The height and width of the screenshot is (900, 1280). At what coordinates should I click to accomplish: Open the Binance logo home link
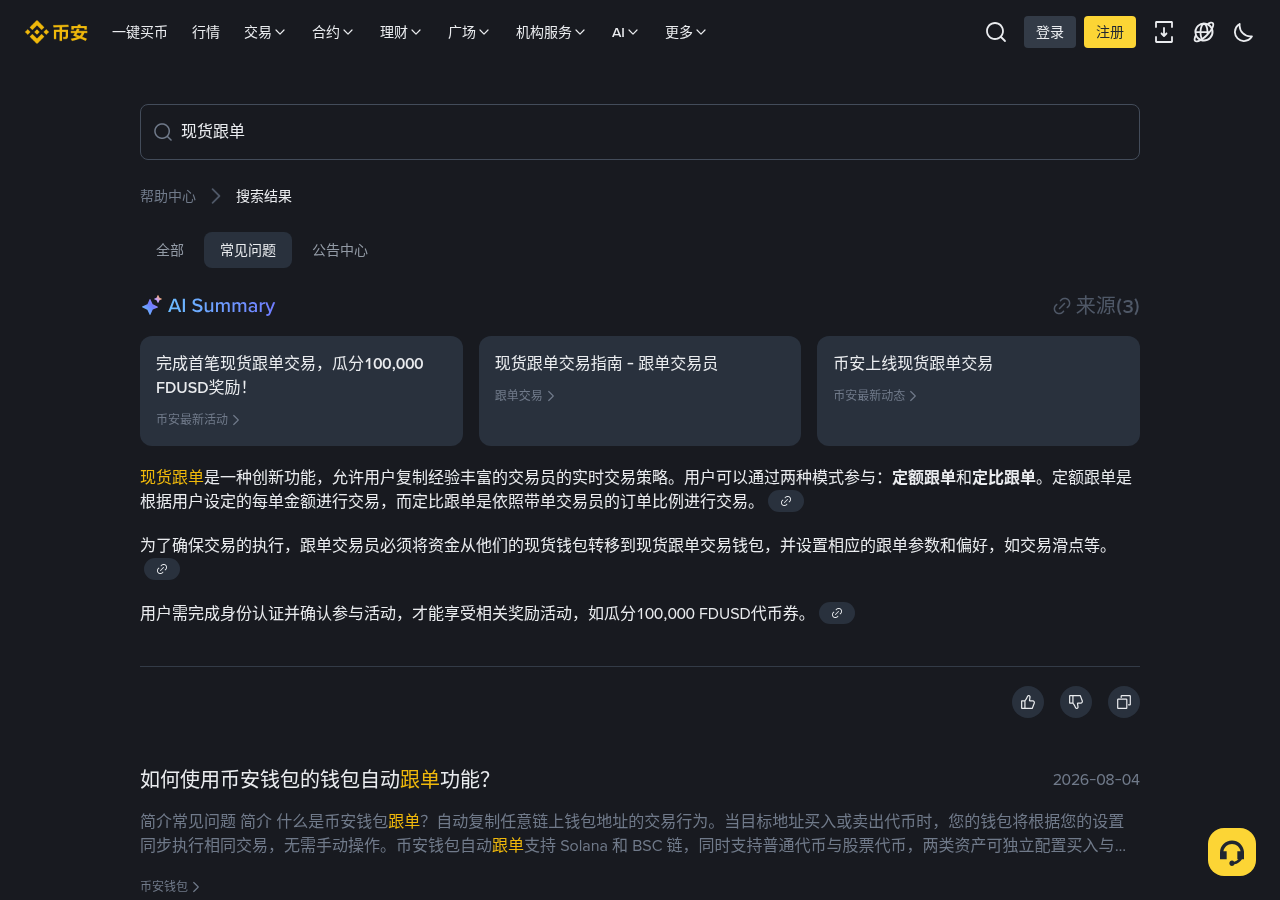tap(56, 32)
